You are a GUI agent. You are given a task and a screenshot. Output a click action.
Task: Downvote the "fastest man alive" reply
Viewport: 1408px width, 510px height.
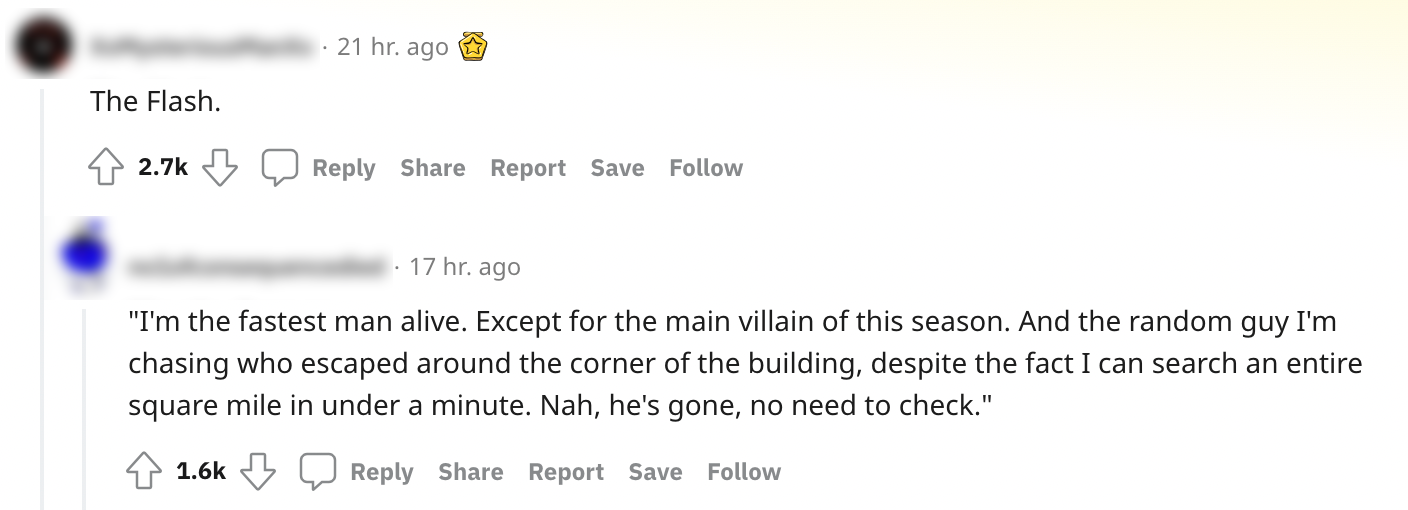[x=258, y=472]
